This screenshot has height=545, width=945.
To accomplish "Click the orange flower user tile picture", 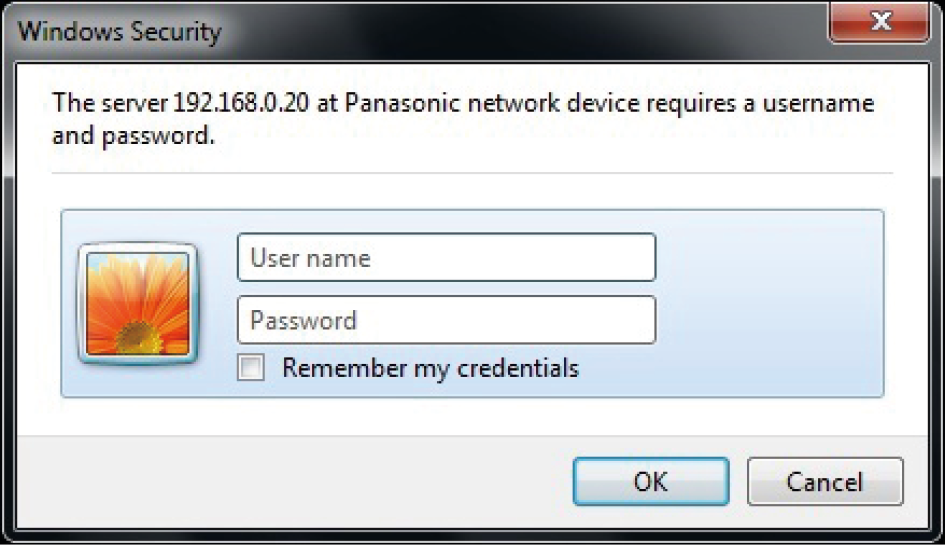I will [x=138, y=302].
